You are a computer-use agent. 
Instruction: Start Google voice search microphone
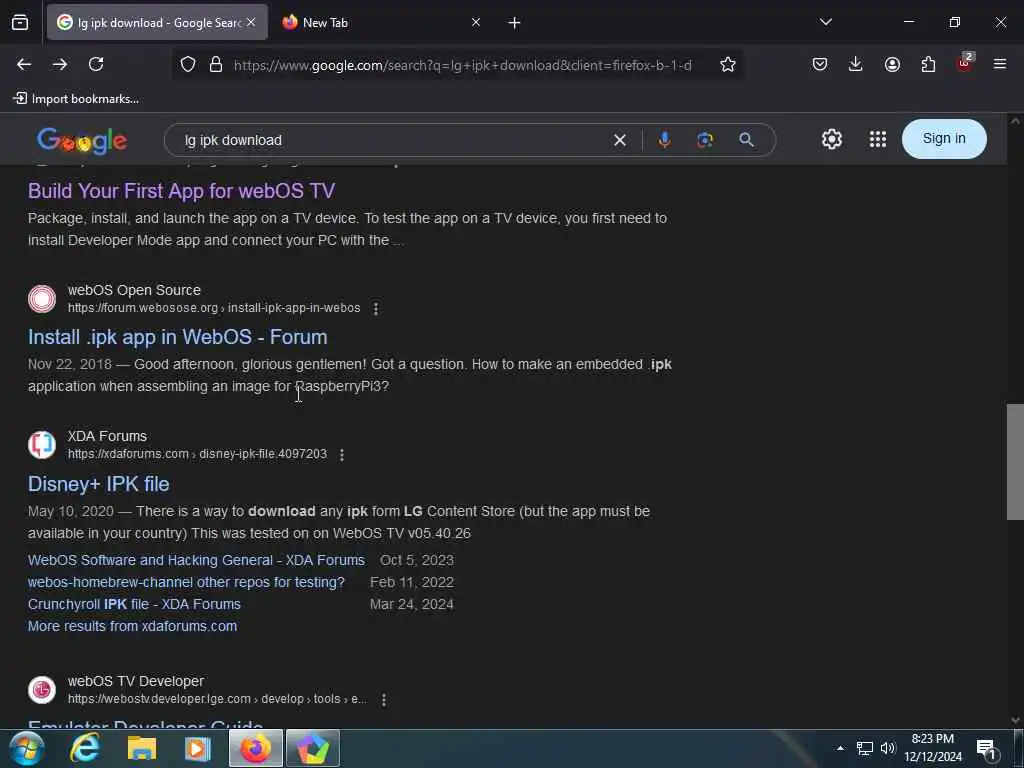(664, 139)
